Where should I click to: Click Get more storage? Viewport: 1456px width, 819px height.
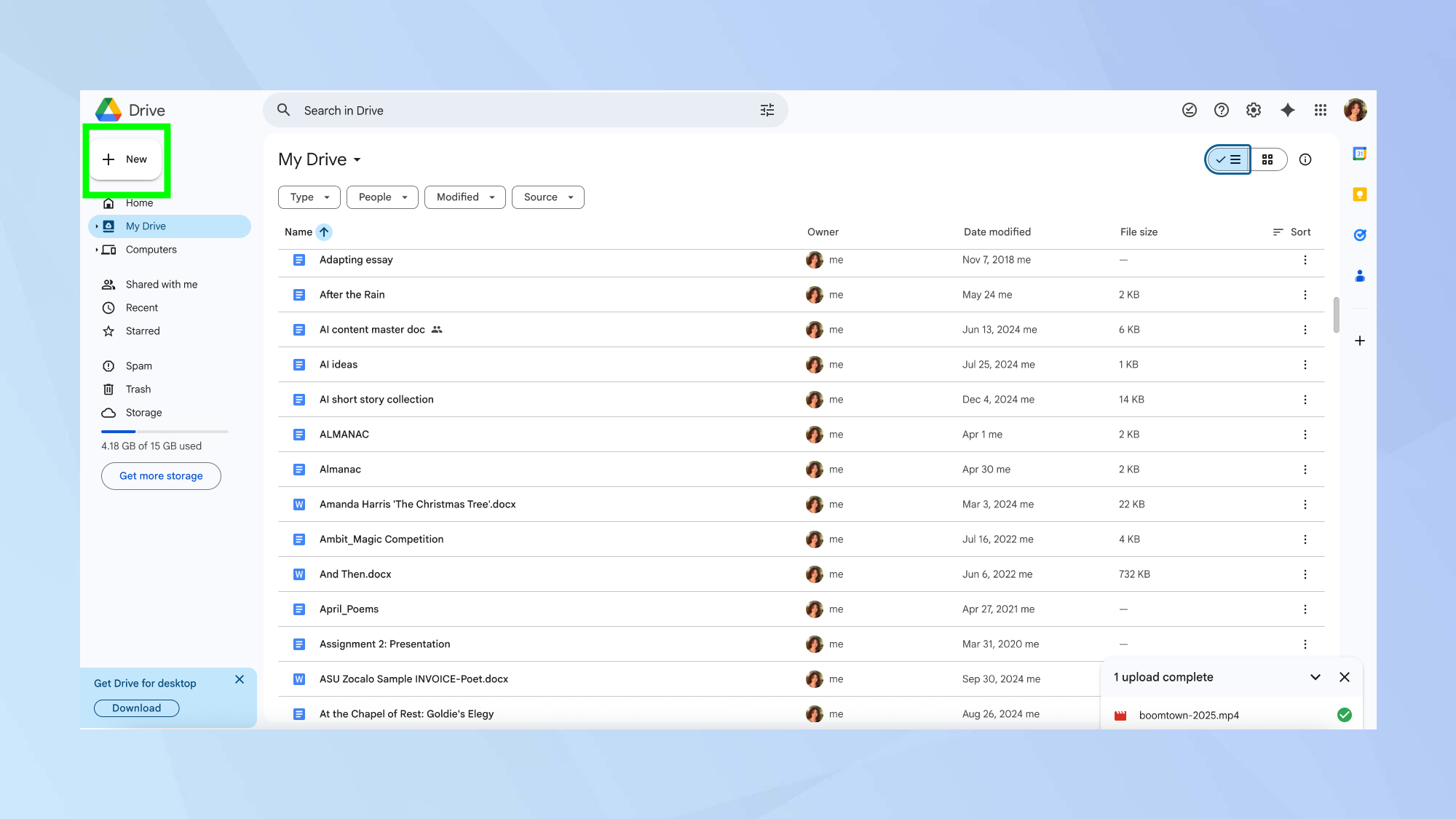click(161, 475)
